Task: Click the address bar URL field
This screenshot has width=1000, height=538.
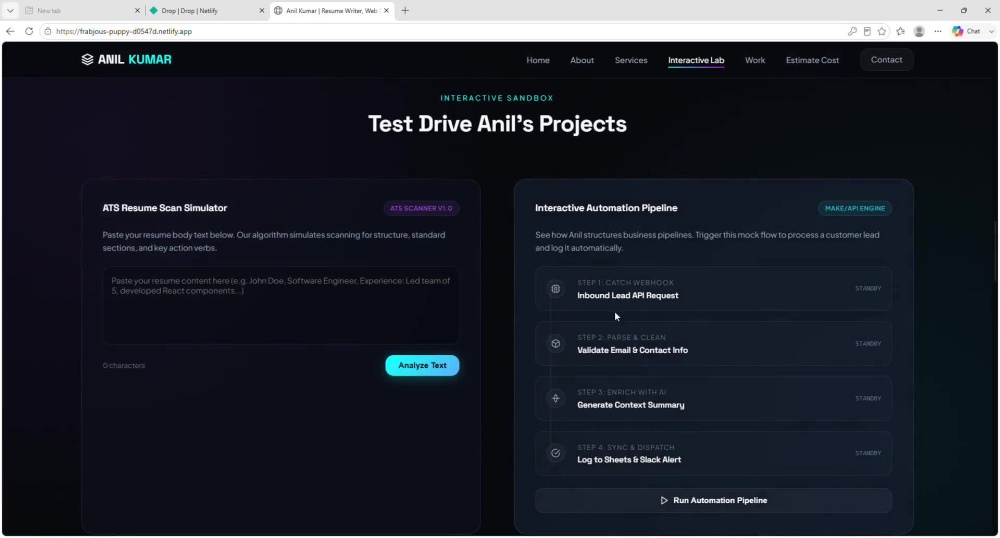Action: [x=446, y=31]
